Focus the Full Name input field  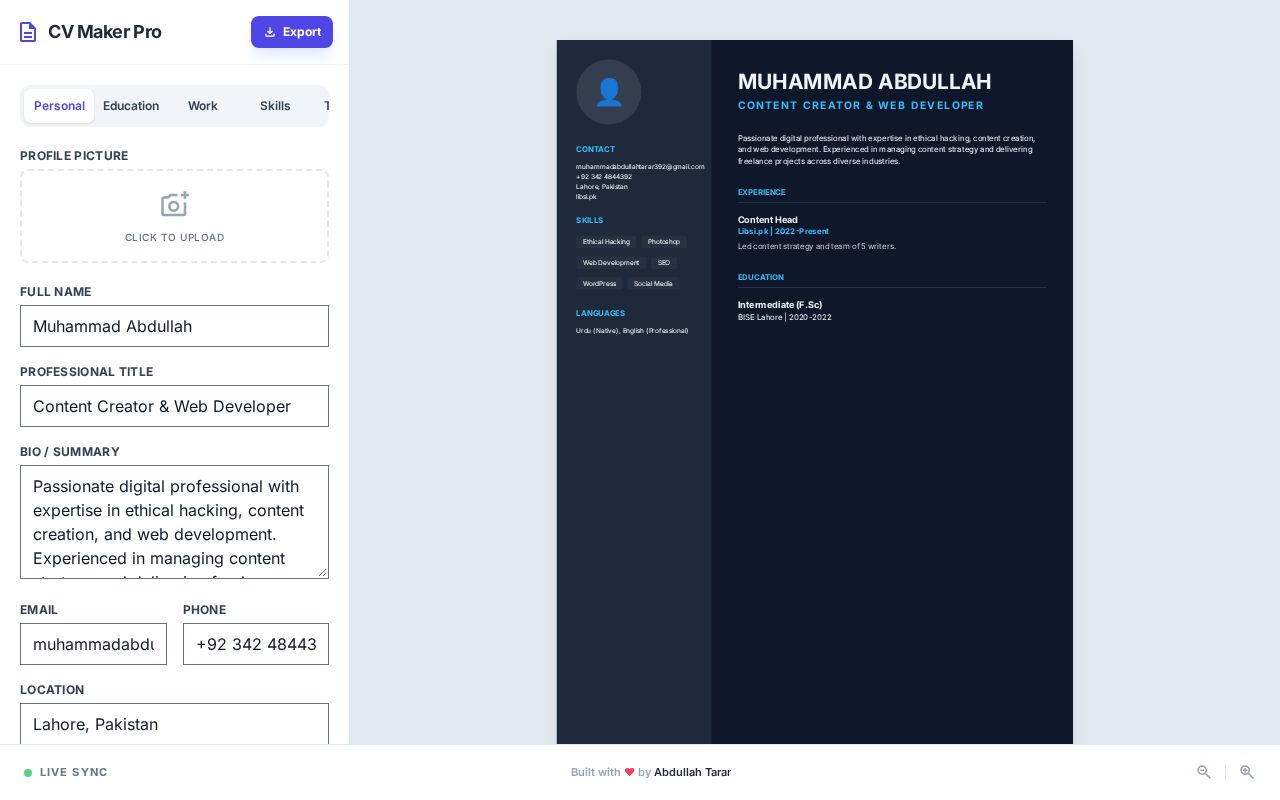pos(174,326)
